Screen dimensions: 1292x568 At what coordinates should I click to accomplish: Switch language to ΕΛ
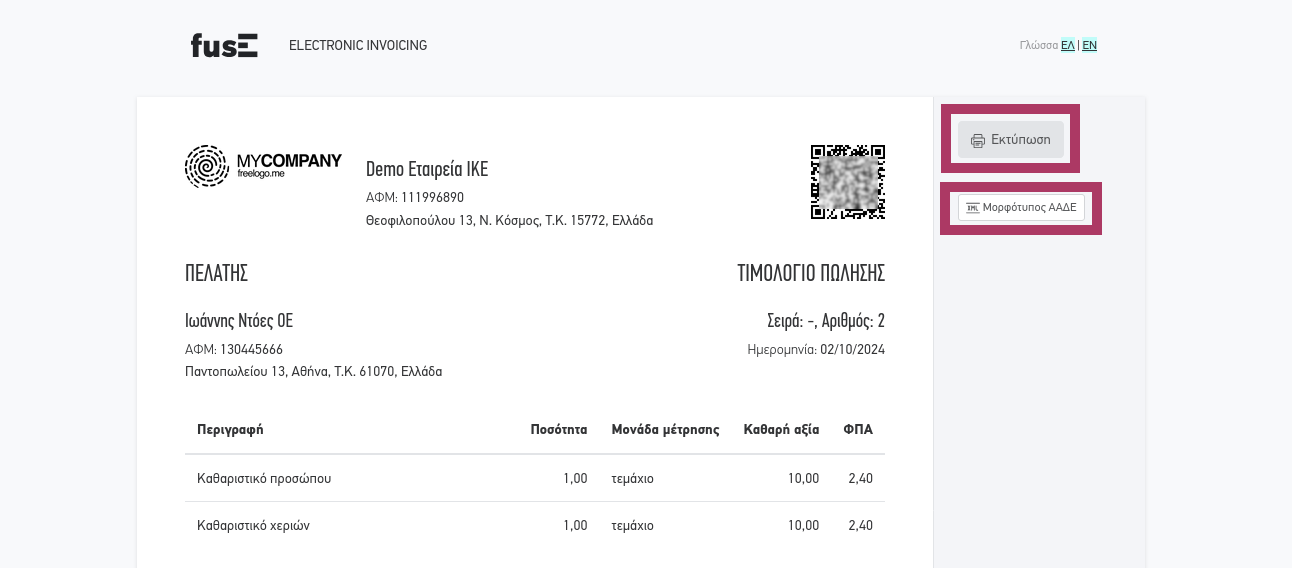click(1068, 45)
